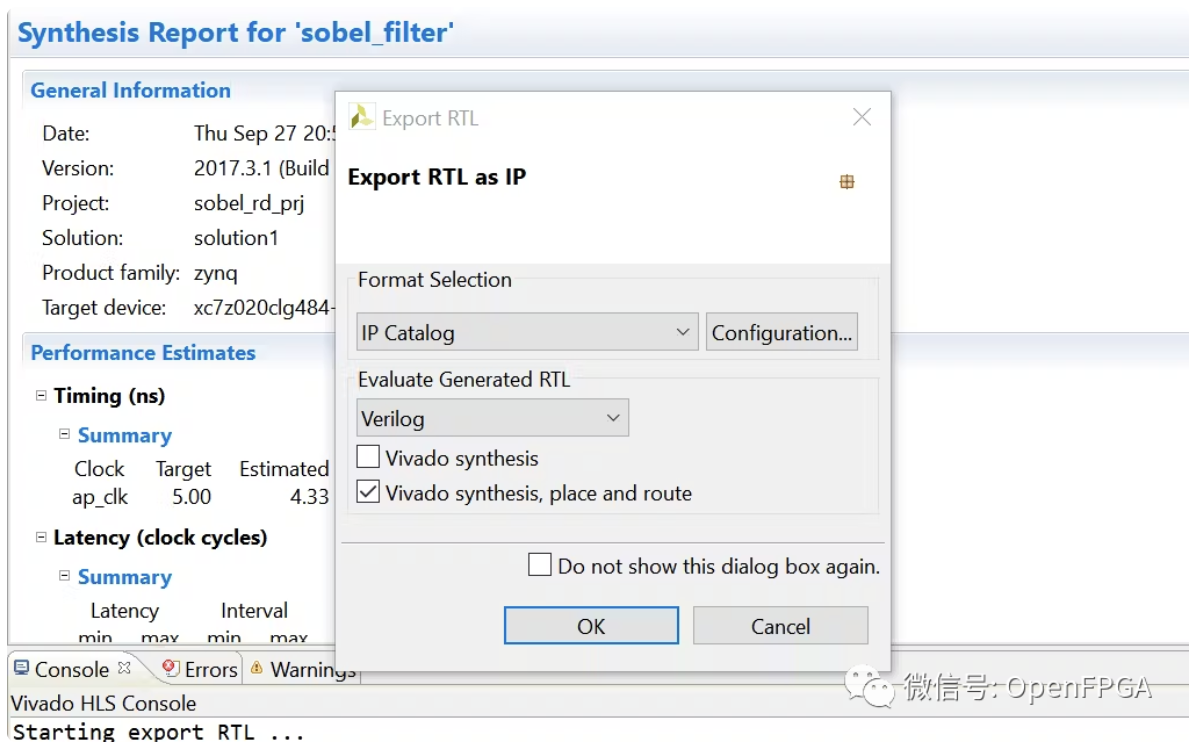
Task: Click the small grid icon beside Export RTL as IP
Action: point(846,181)
